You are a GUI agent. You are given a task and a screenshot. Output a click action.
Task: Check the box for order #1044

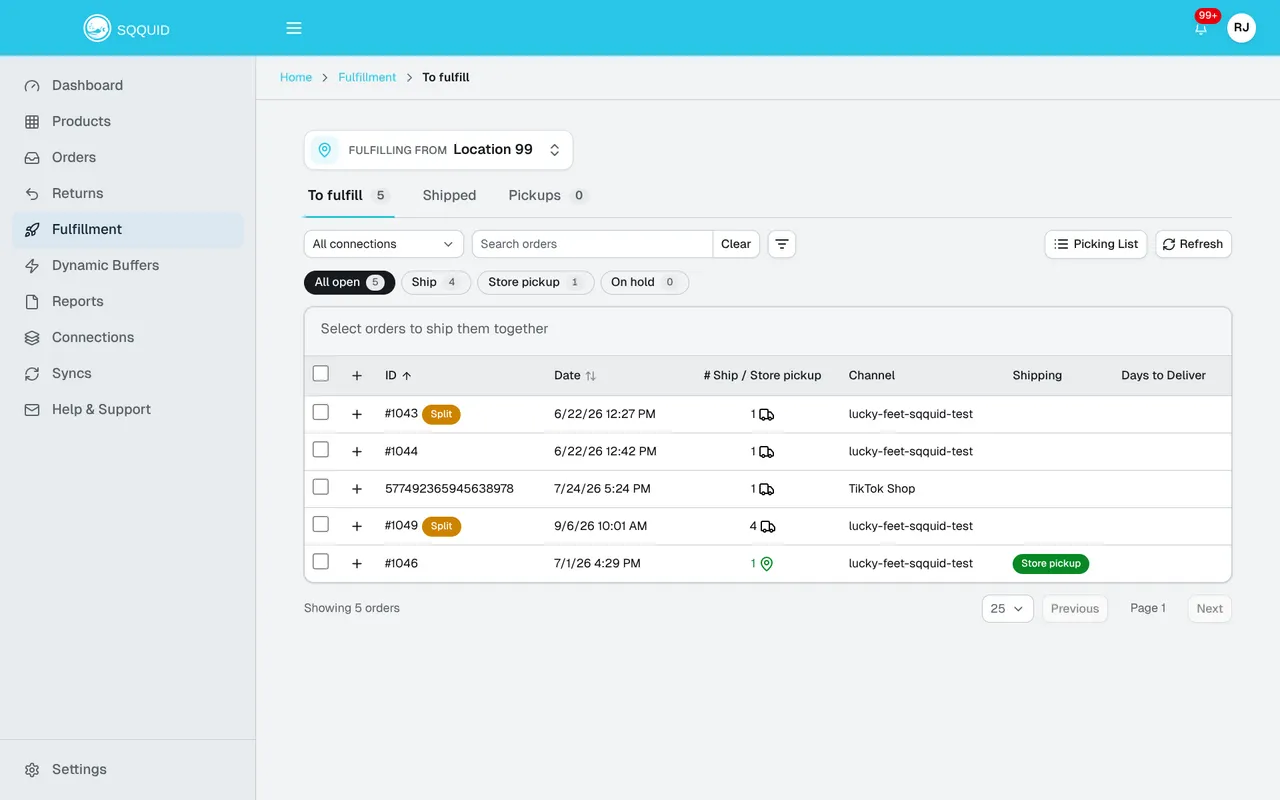click(321, 450)
